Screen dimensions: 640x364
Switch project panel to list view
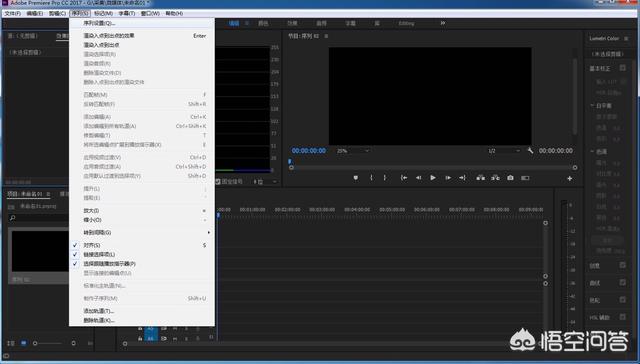11,343
